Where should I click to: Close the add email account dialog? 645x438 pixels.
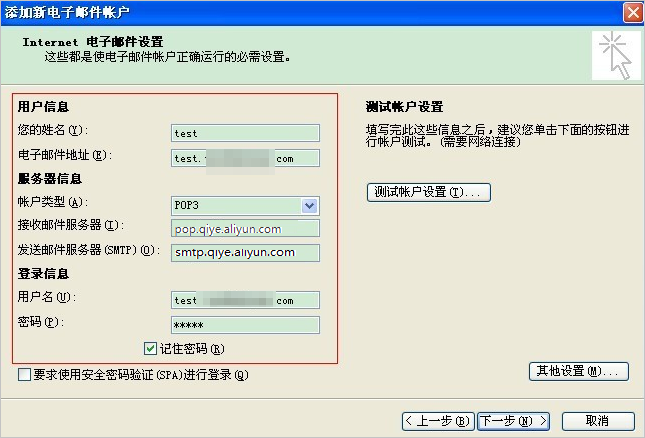[631, 13]
